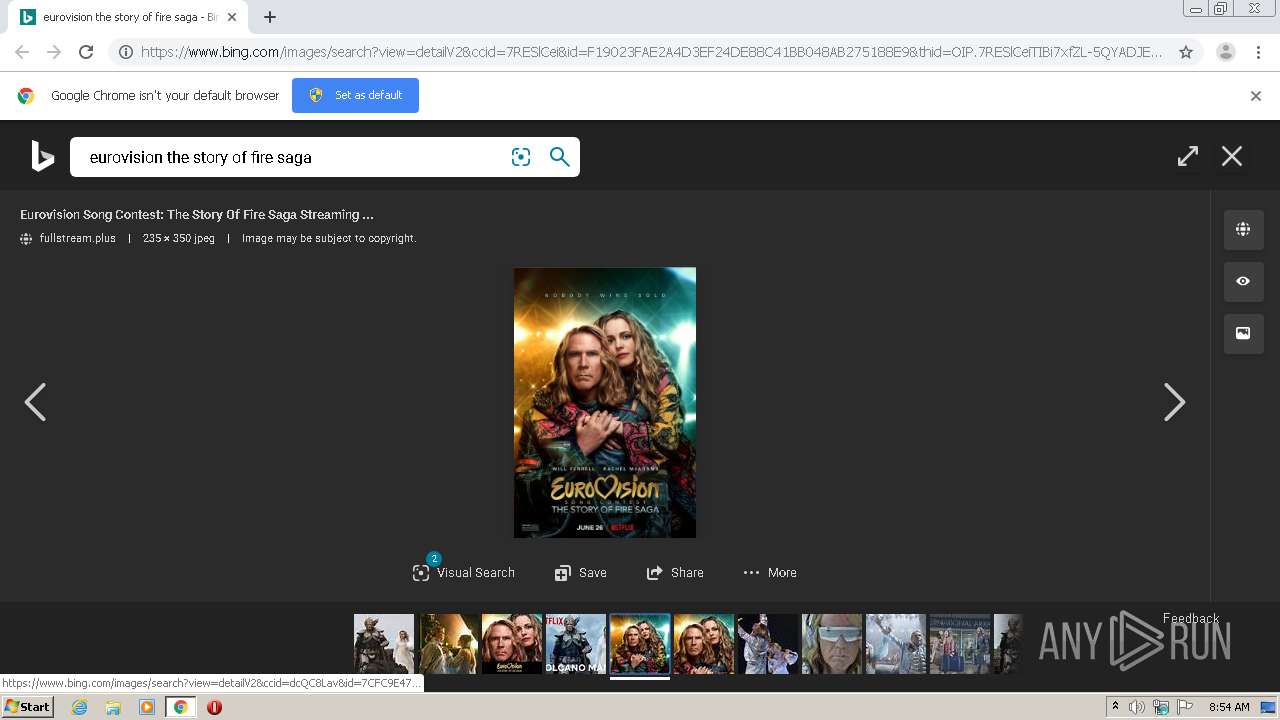Show hidden system tray icons
This screenshot has width=1280, height=720.
click(1115, 707)
